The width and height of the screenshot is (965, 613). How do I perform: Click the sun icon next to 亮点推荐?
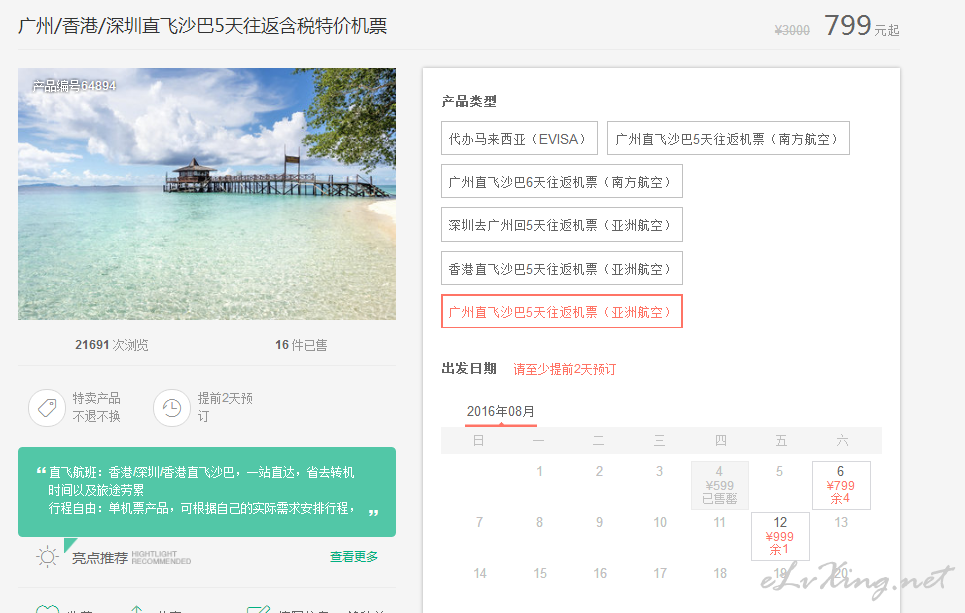tap(47, 557)
